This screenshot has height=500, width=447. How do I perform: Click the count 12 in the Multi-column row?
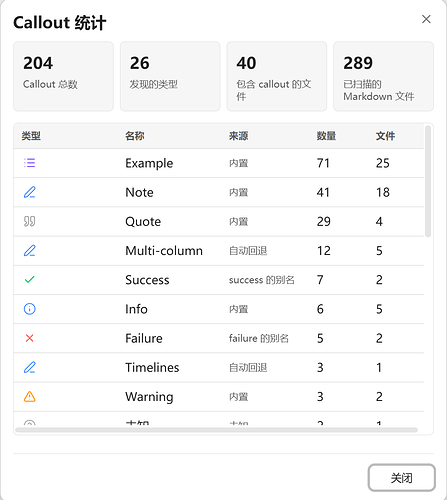(323, 251)
